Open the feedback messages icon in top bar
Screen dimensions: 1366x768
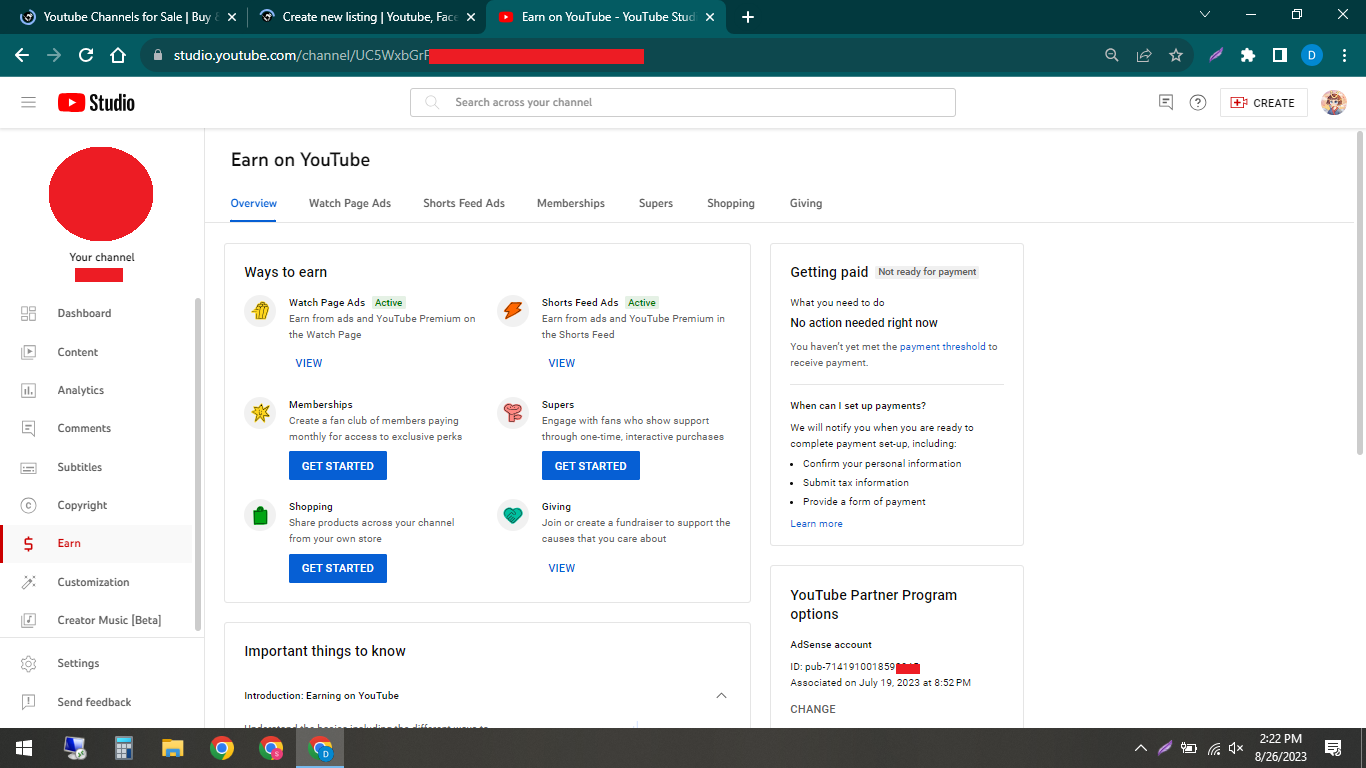pos(1165,101)
